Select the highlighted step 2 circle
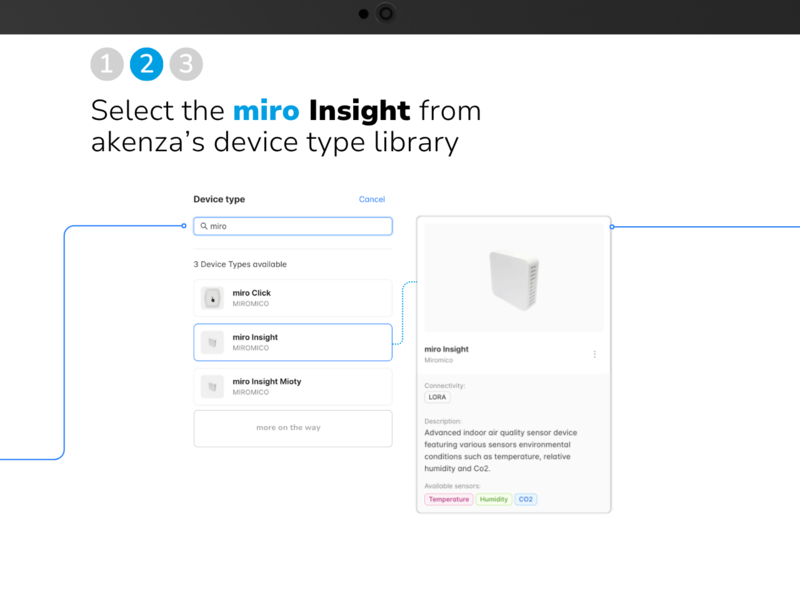The width and height of the screenshot is (800, 600). click(146, 65)
